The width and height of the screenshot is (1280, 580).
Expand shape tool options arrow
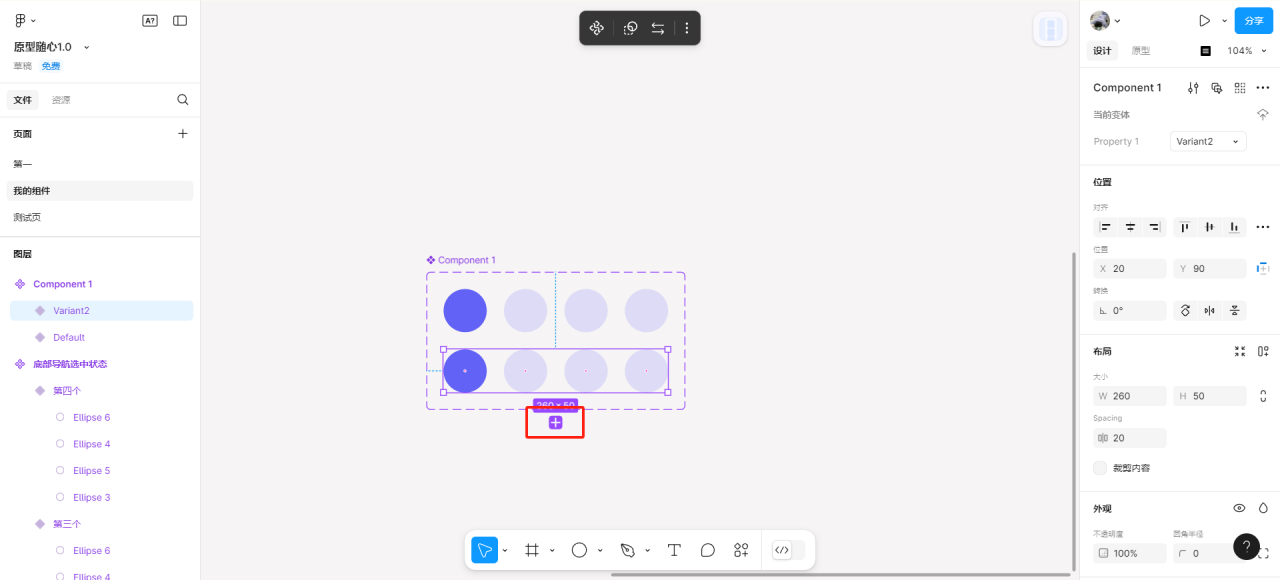coord(600,550)
